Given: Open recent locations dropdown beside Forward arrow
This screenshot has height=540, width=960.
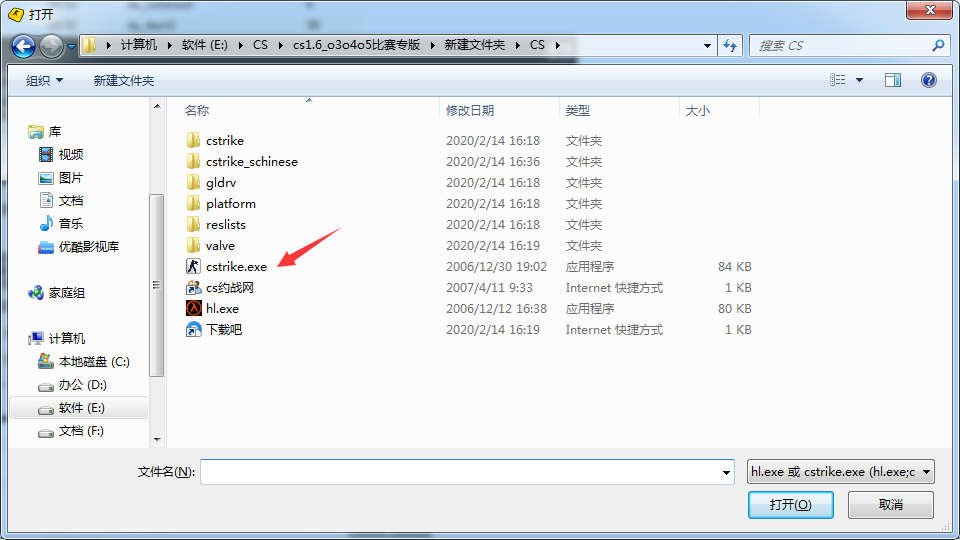Looking at the screenshot, I should tap(71, 46).
